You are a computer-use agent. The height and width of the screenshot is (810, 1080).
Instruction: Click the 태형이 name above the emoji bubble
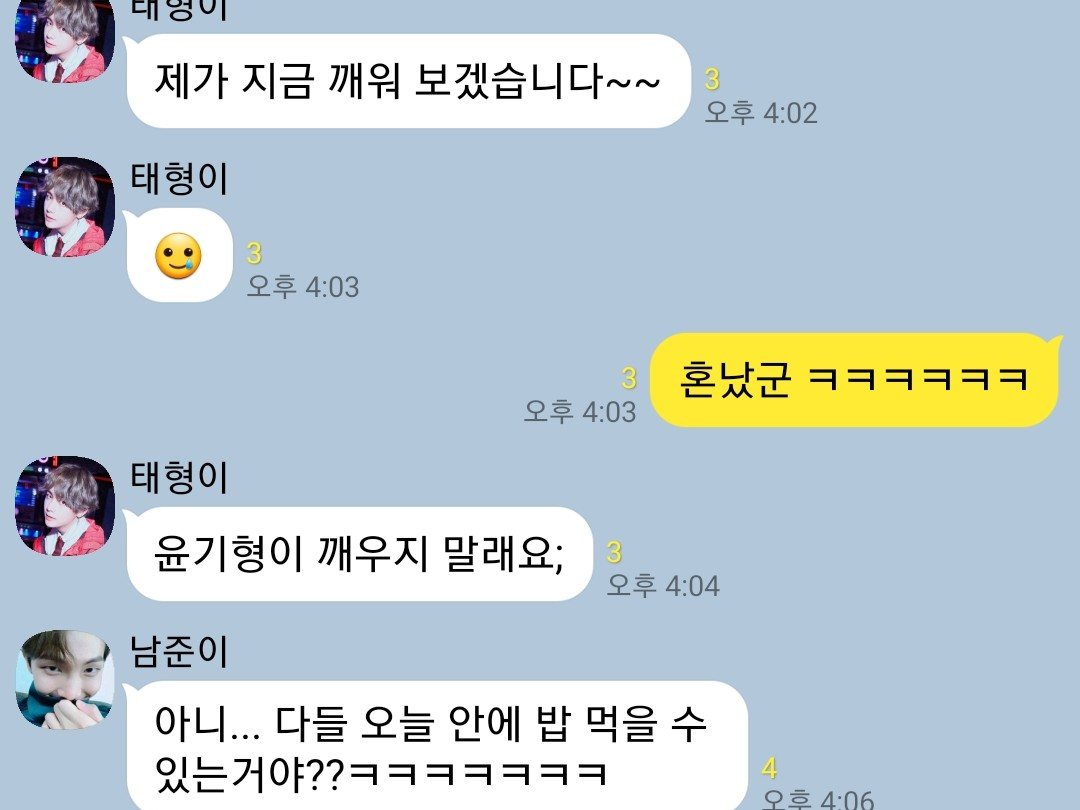179,179
